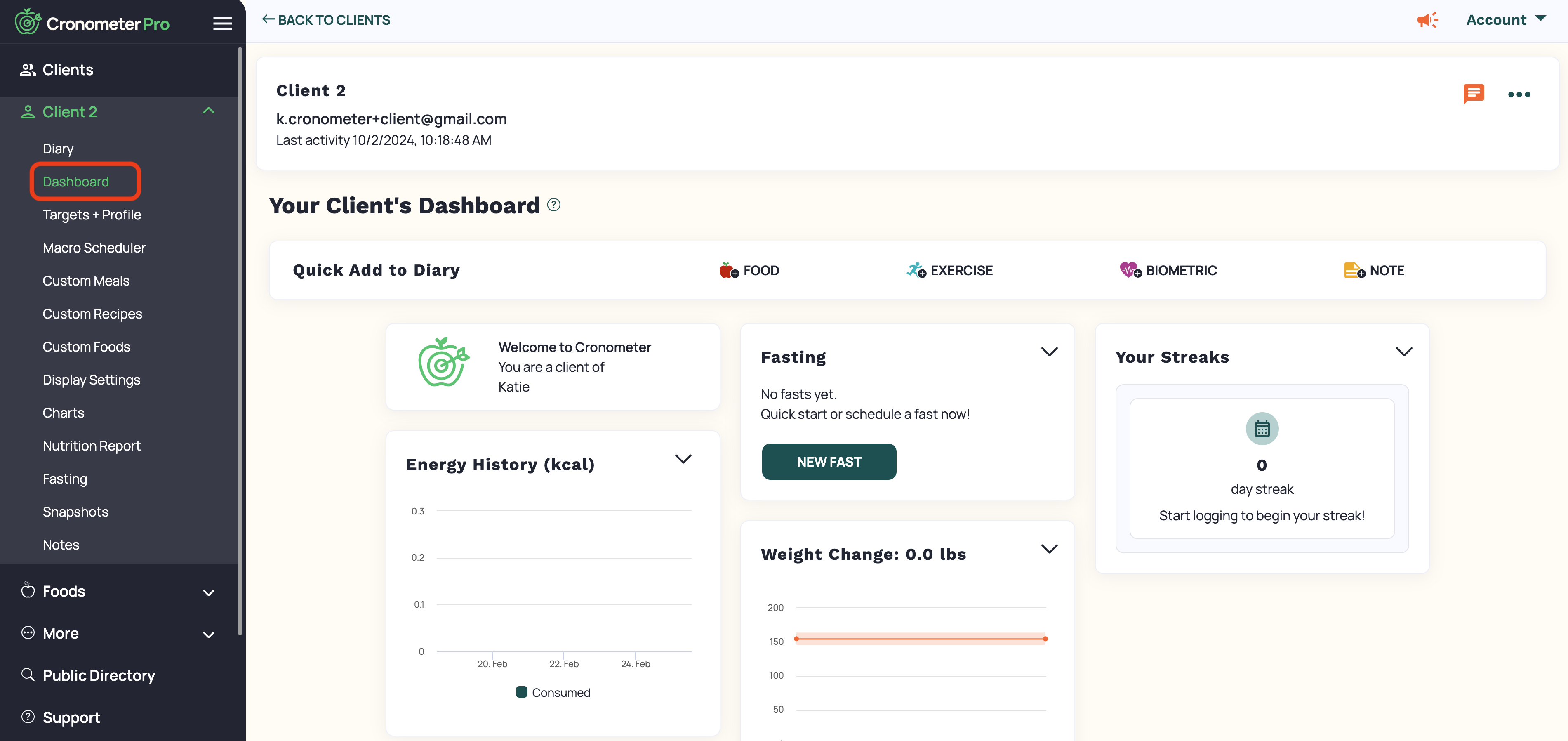Open Display Settings
Viewport: 1568px width, 741px height.
coord(91,380)
